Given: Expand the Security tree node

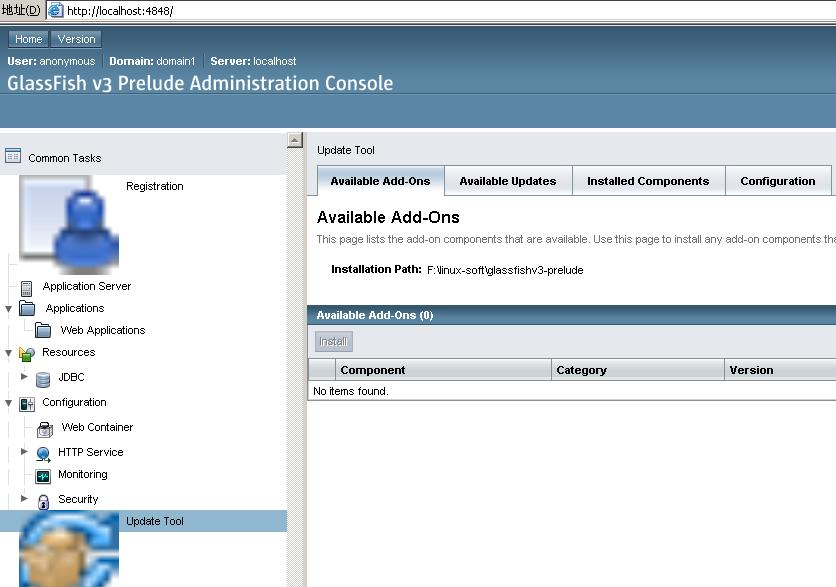Looking at the screenshot, I should coord(24,498).
